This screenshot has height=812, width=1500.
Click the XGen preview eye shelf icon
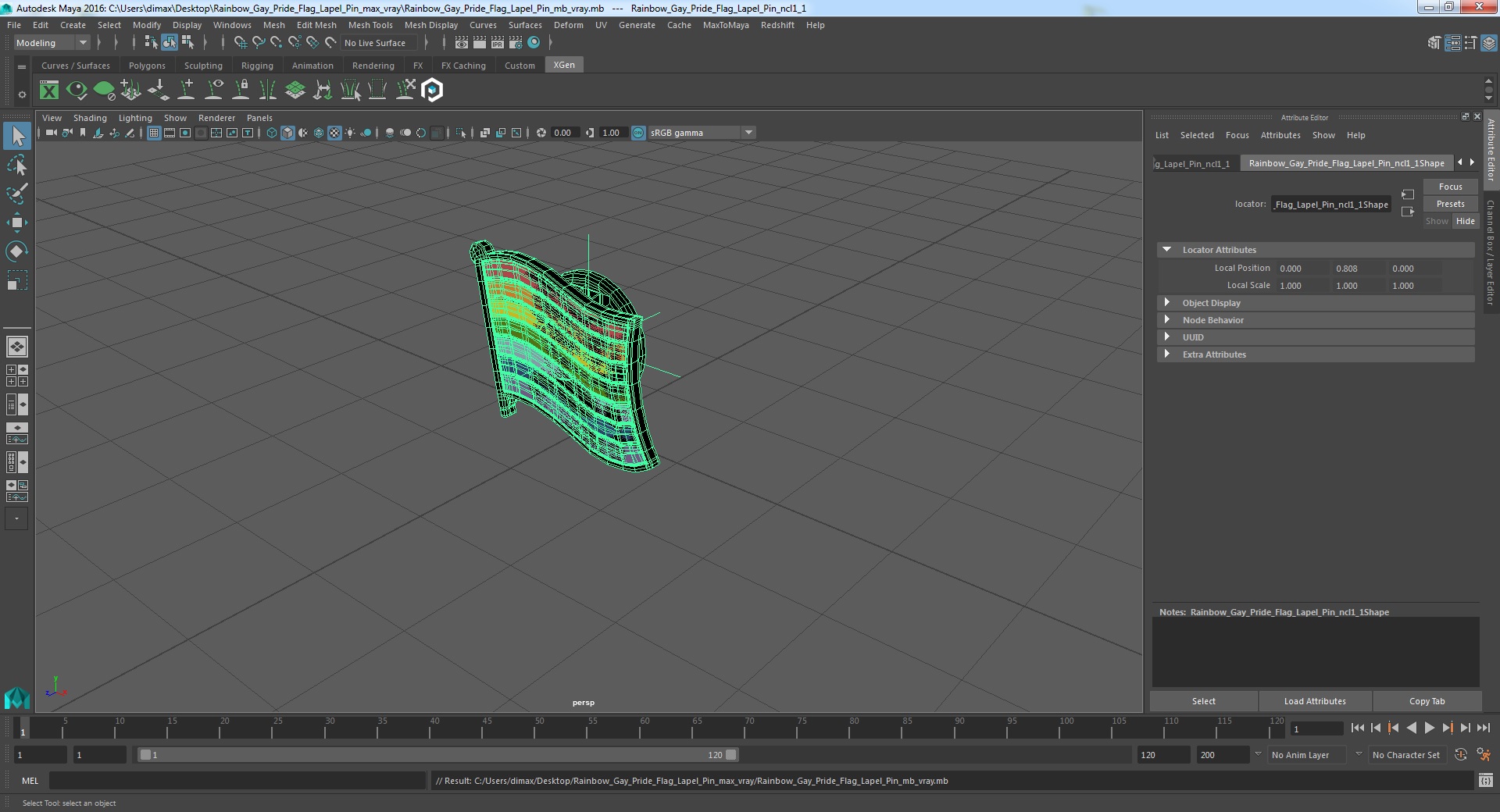pos(77,91)
